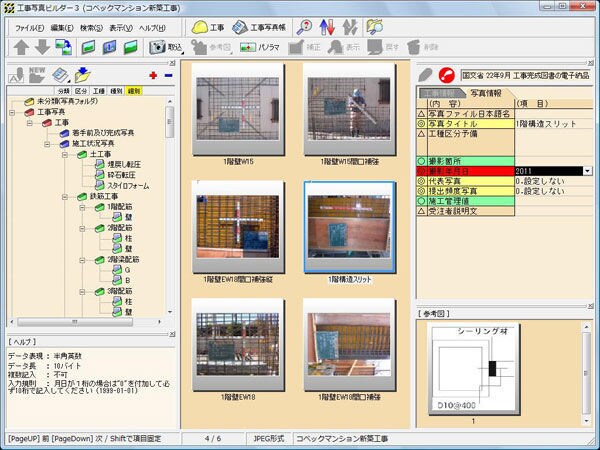This screenshot has height=450, width=600.
Task: Select the 工種 tree level tab
Action: pos(99,91)
